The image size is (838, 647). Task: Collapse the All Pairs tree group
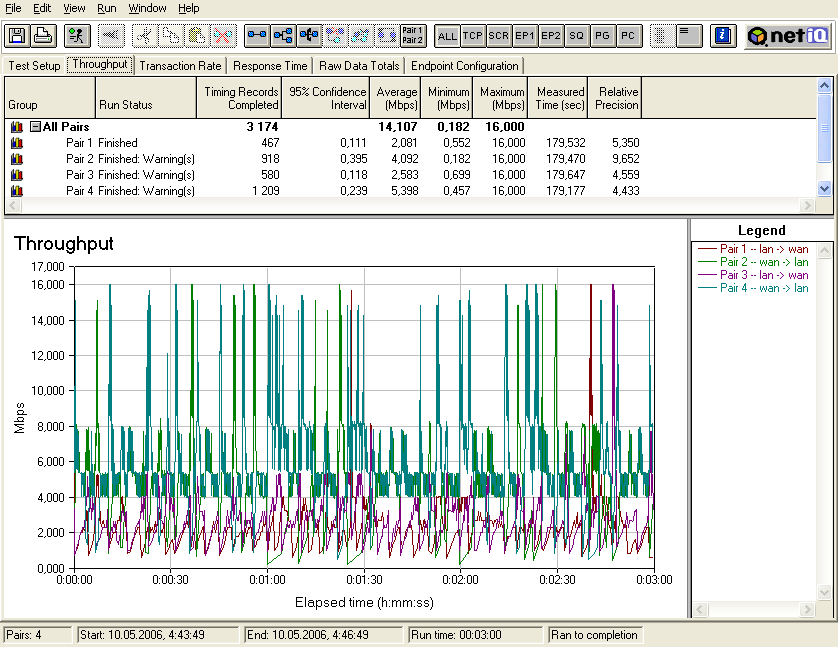point(35,127)
